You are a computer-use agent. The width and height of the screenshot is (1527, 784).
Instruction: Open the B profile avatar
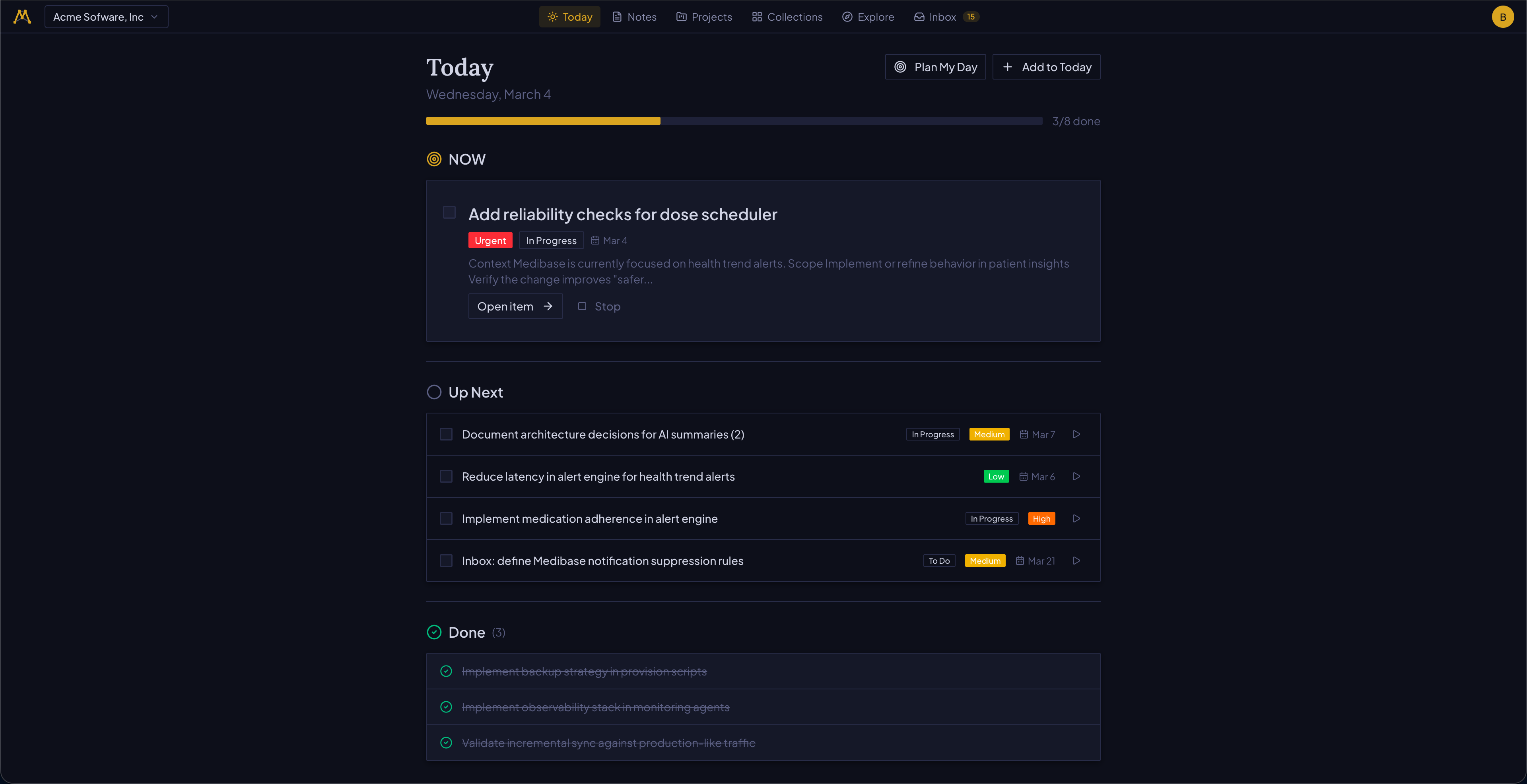[1503, 17]
